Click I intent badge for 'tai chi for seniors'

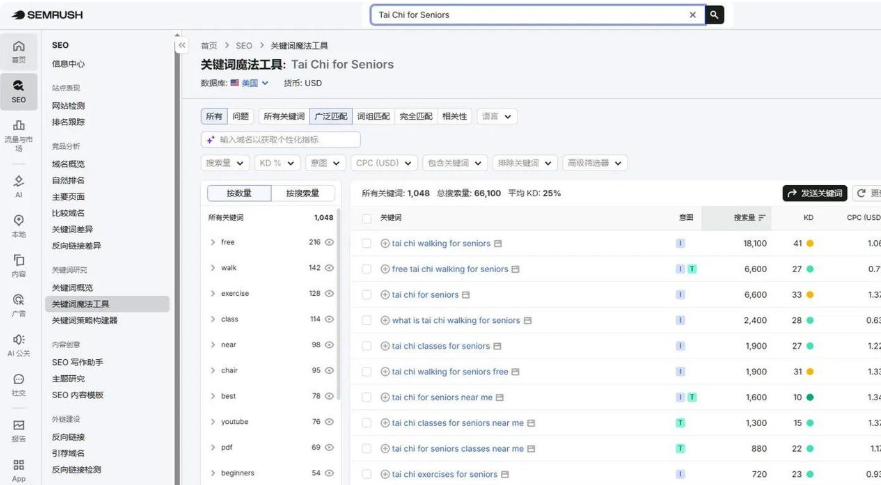(x=680, y=294)
